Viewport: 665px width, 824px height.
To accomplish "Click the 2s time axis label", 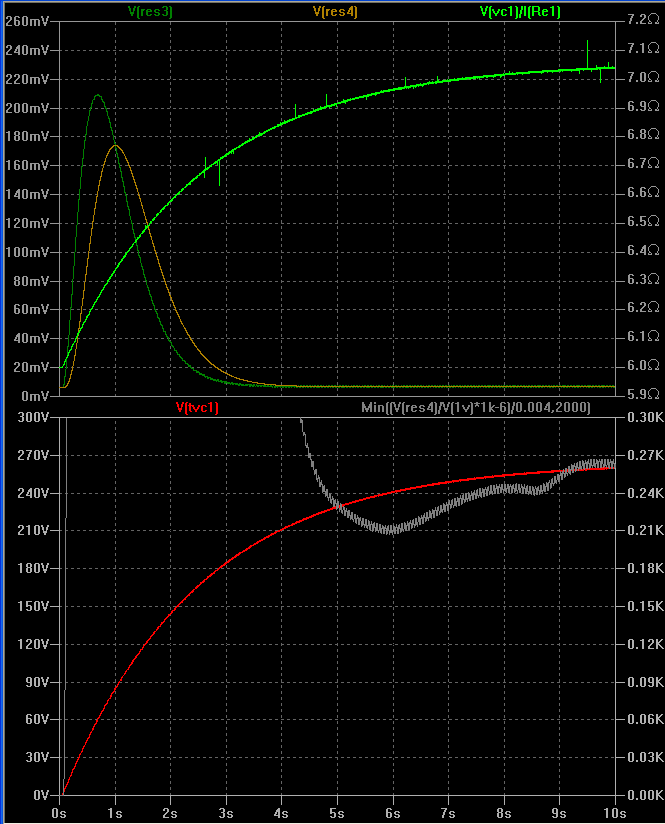I will (170, 813).
